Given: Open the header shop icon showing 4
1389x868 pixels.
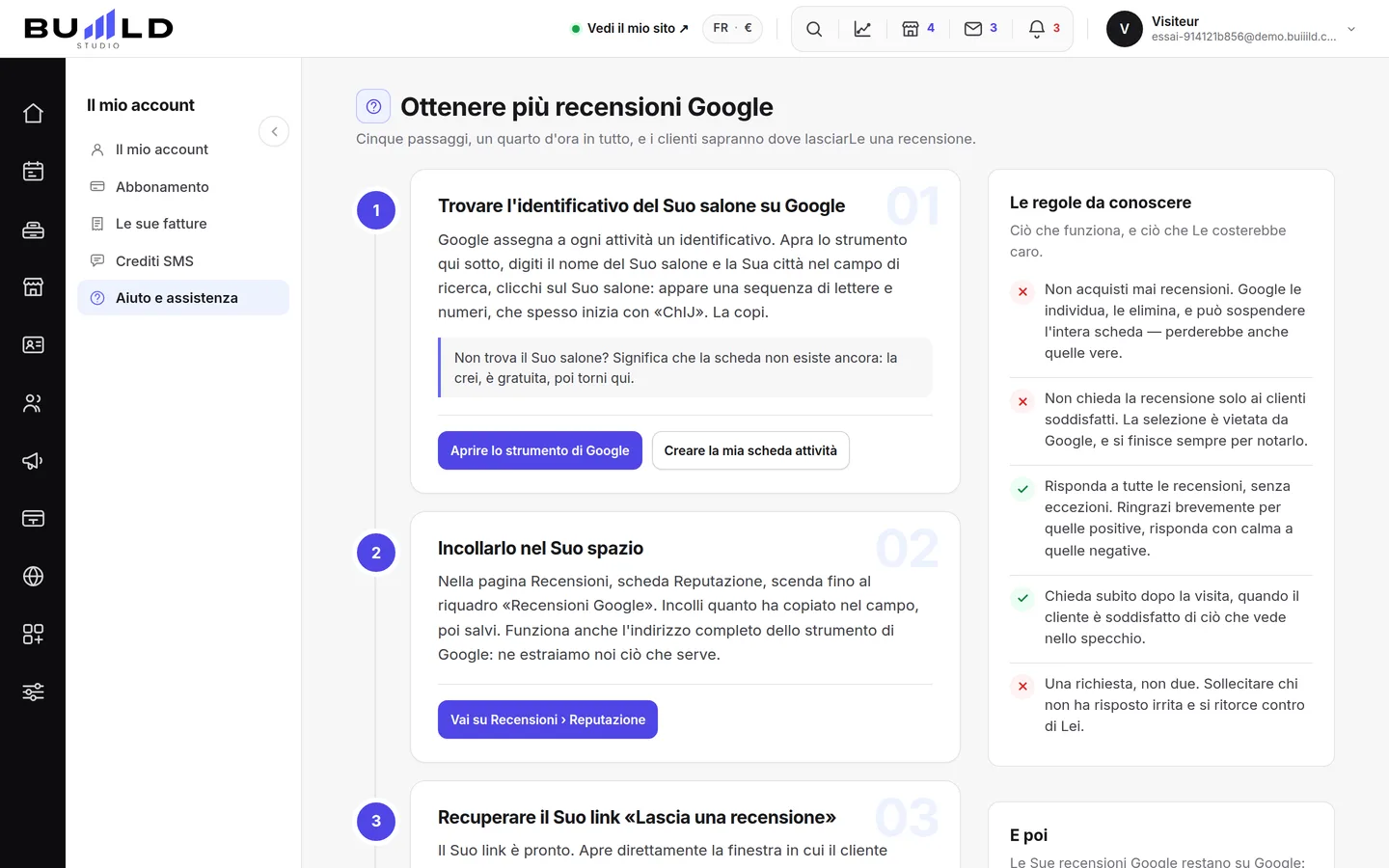Looking at the screenshot, I should tap(918, 29).
